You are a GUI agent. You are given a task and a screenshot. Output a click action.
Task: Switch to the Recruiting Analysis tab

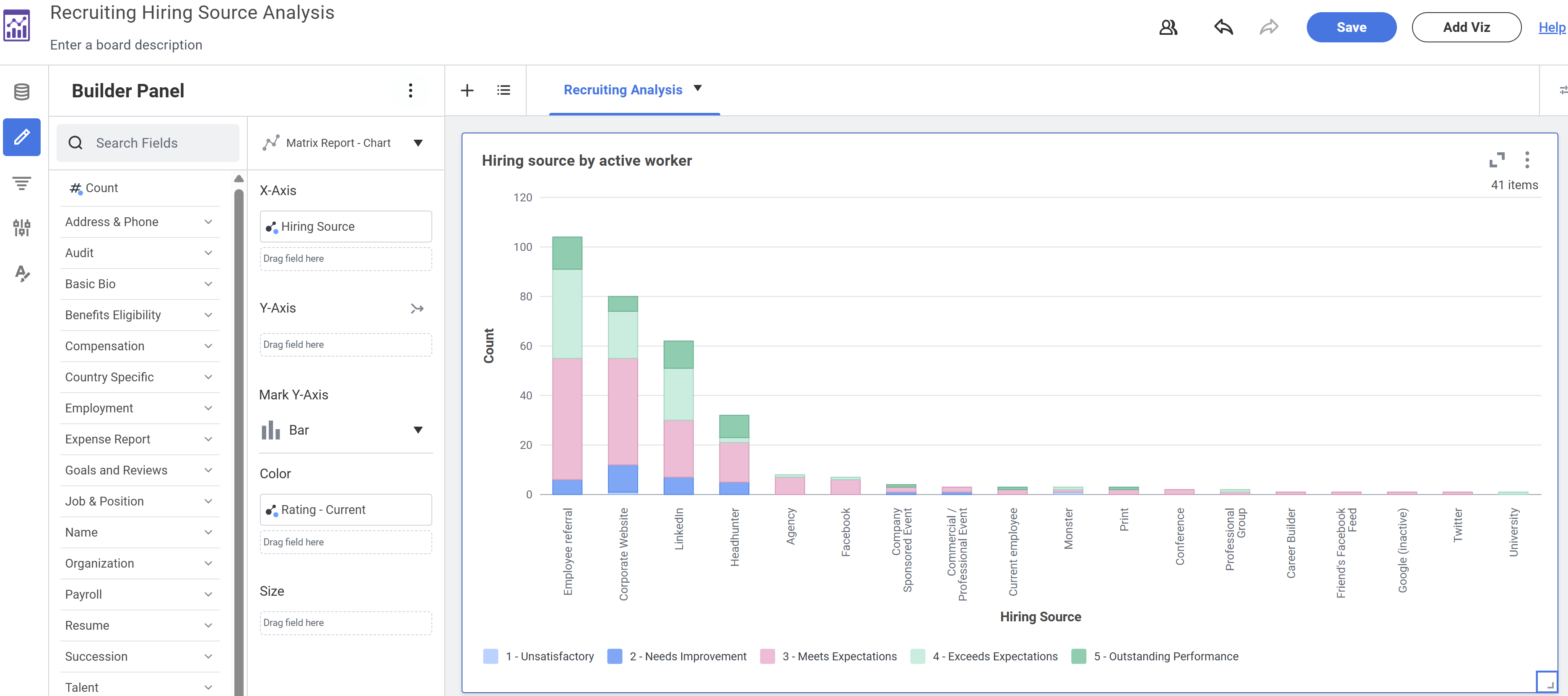[x=623, y=90]
